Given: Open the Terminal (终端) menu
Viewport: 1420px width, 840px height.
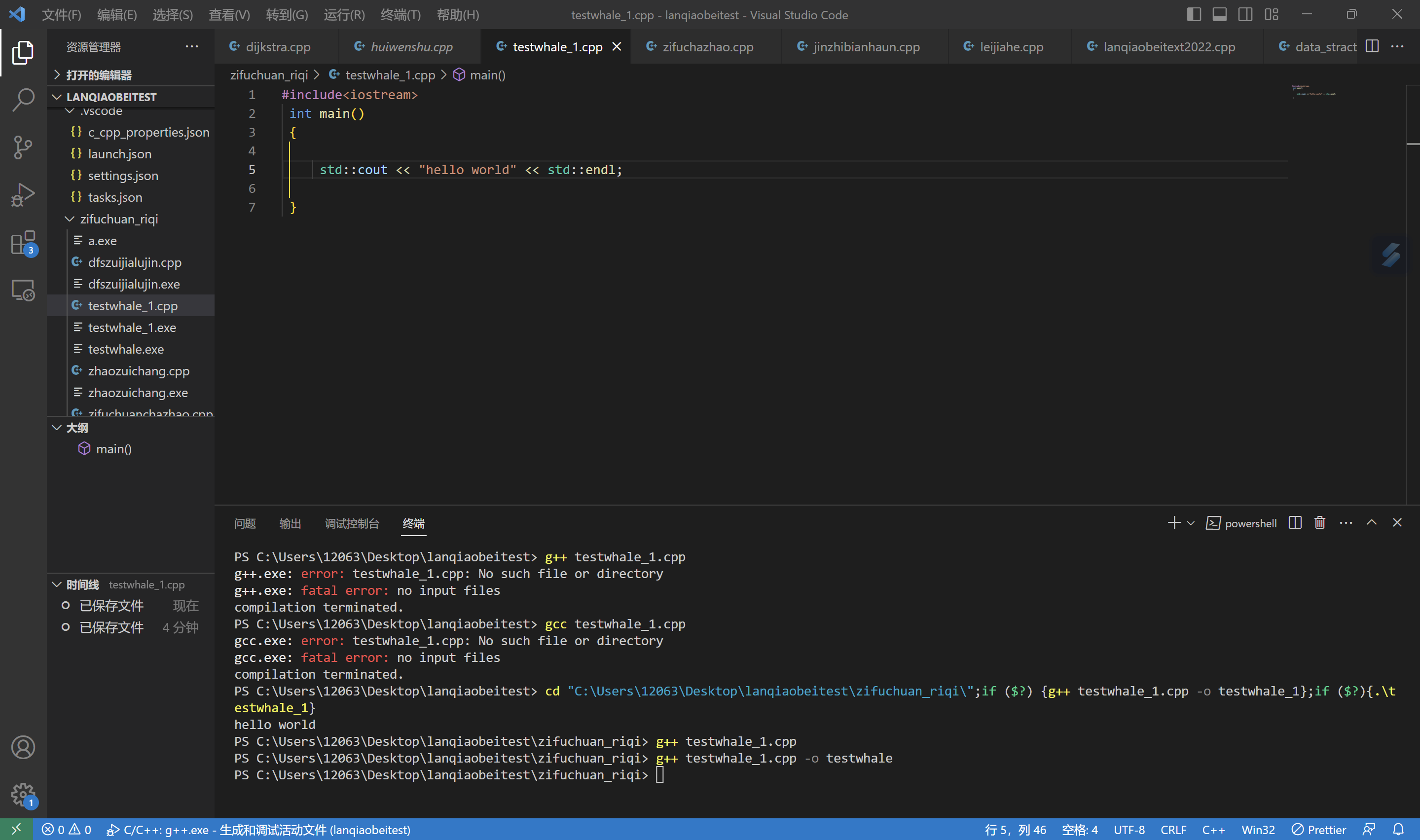Looking at the screenshot, I should click(401, 15).
